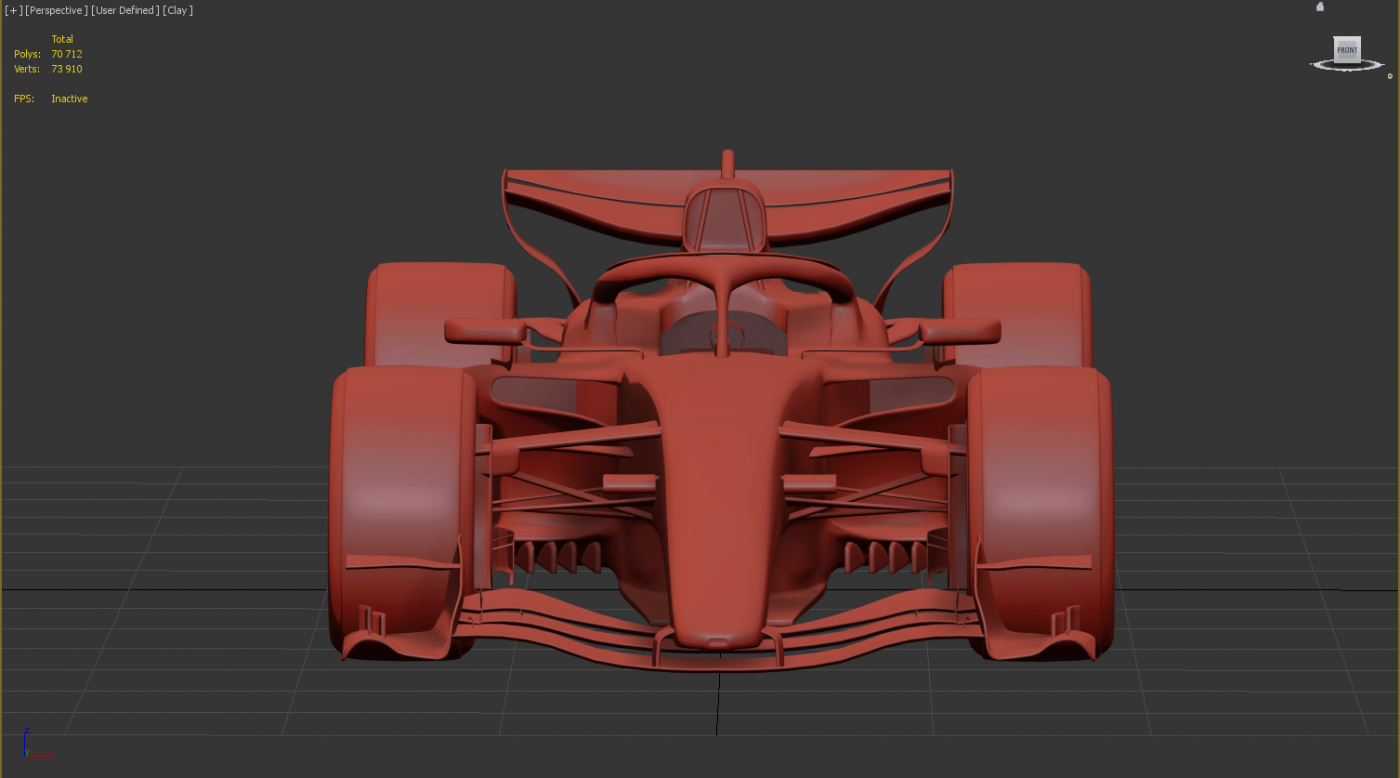
Task: Select the front tire on the right side
Action: click(x=1040, y=500)
